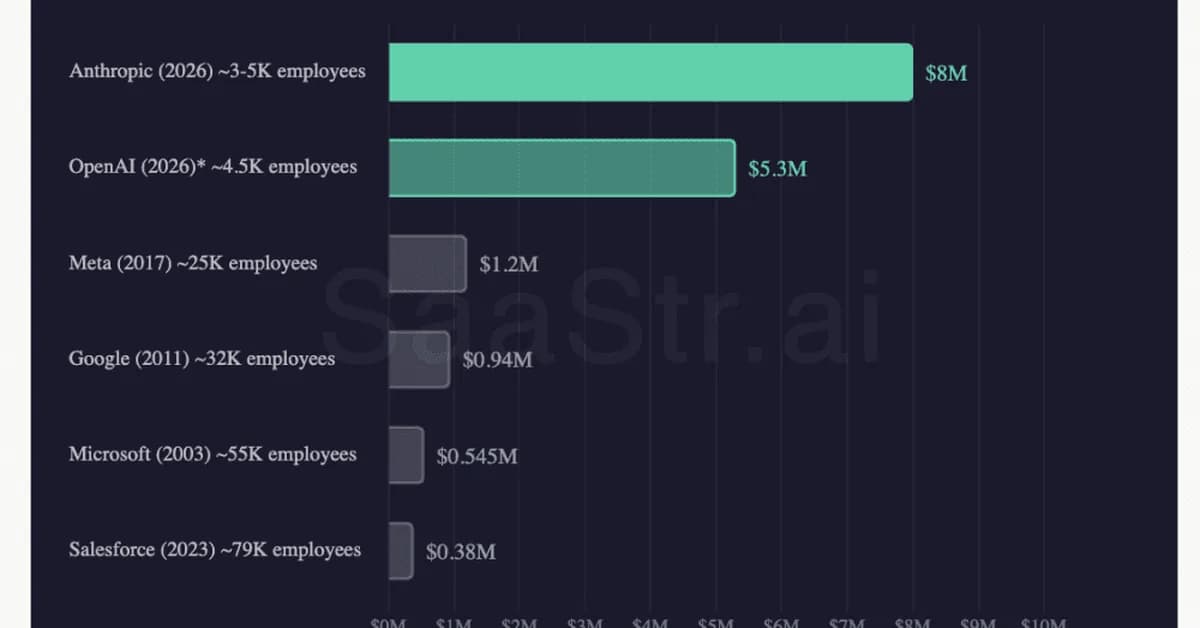Click the '$0.94M' value label
The image size is (1200, 628).
click(x=497, y=360)
